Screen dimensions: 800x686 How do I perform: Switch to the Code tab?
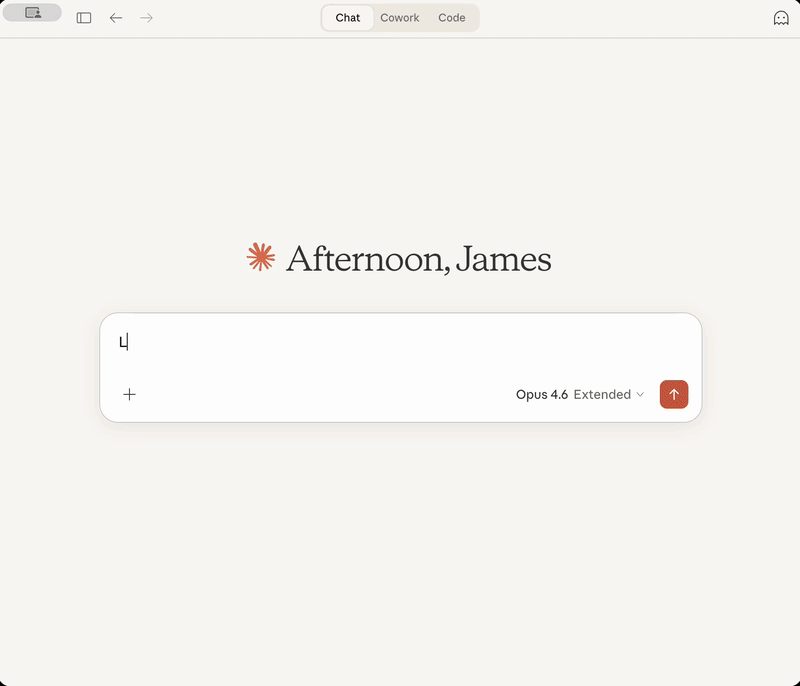pyautogui.click(x=452, y=18)
